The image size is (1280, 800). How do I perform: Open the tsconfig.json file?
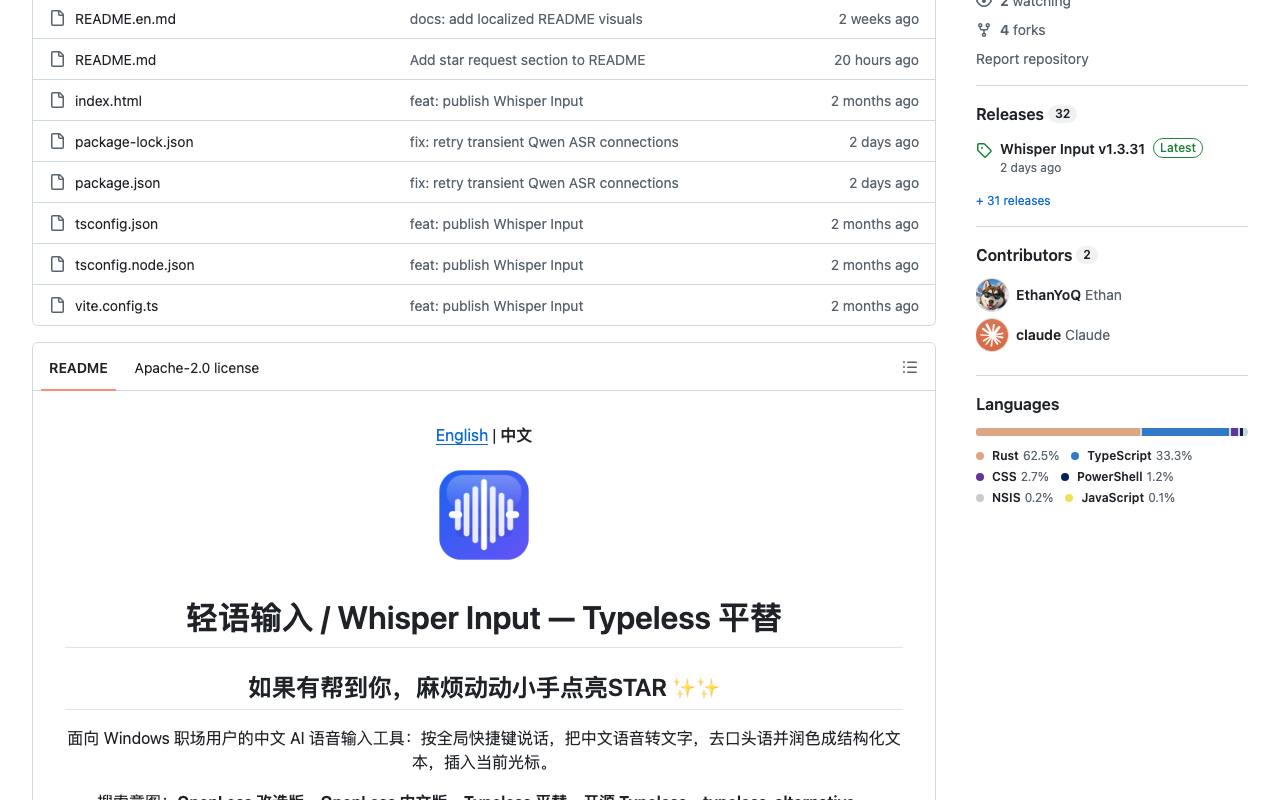(116, 224)
